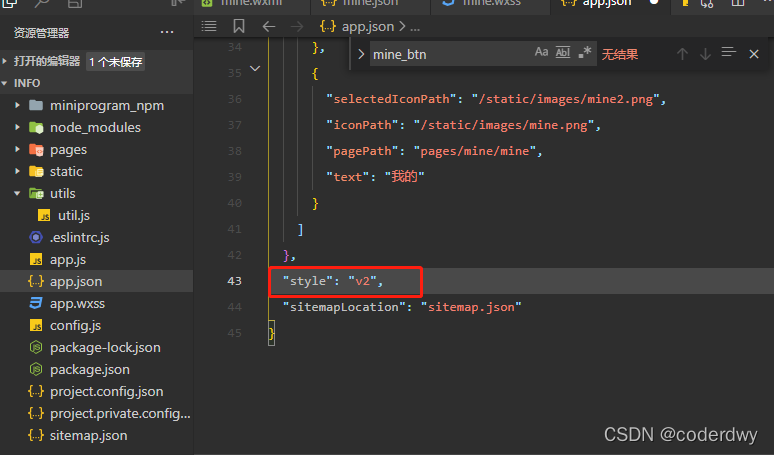The width and height of the screenshot is (774, 455).
Task: Click the "我的" string value
Action: tap(405, 177)
